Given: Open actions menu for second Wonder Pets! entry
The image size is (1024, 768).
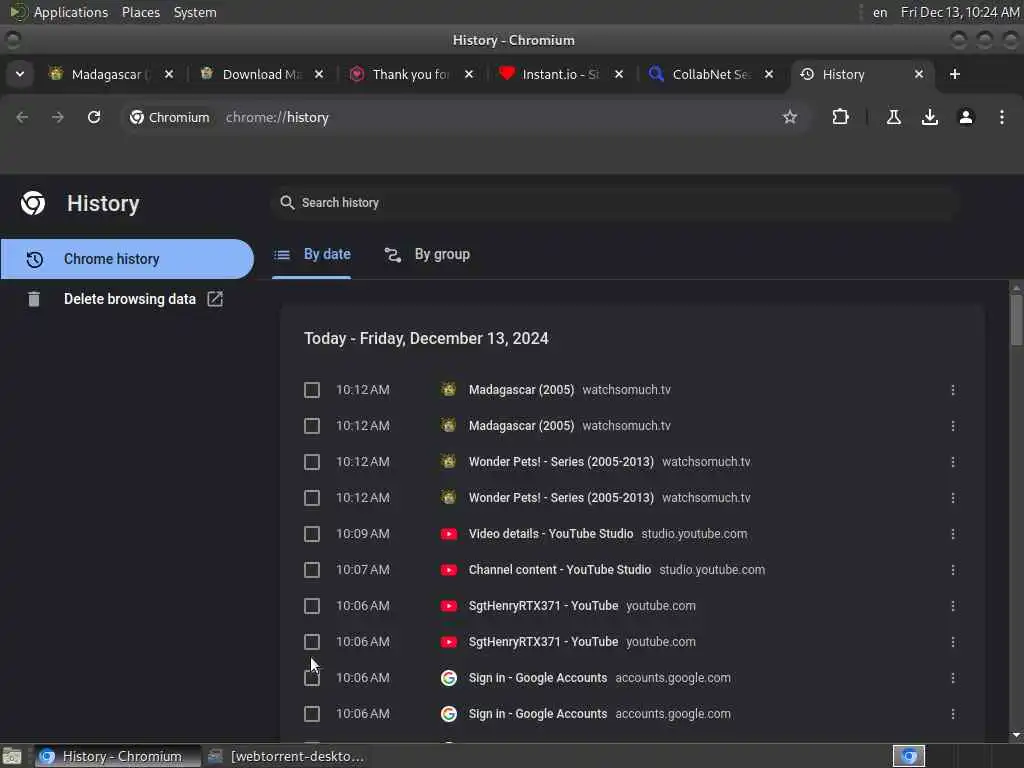Looking at the screenshot, I should 953,498.
